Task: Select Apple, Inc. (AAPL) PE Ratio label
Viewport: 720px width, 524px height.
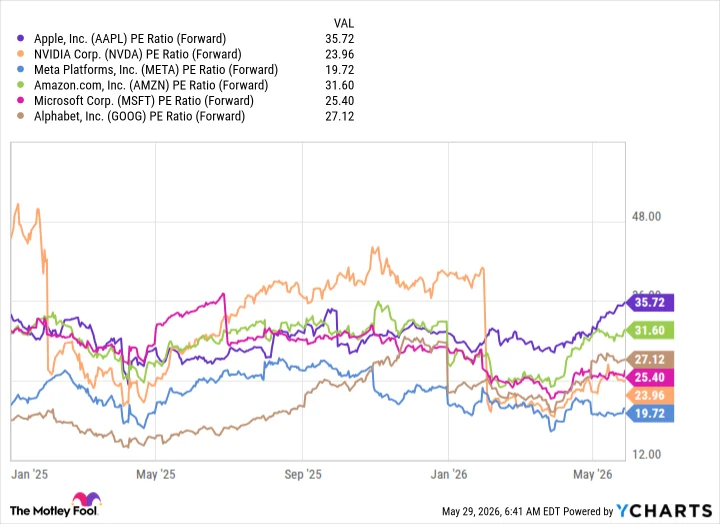Action: 130,39
